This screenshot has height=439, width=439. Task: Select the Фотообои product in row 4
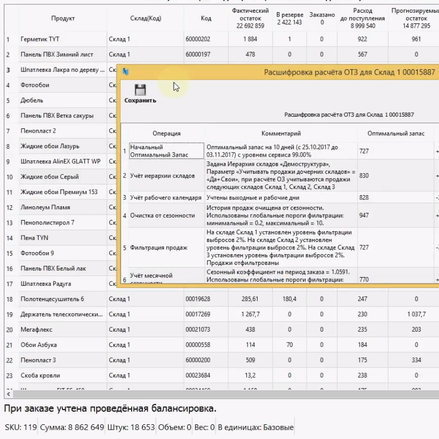[35, 85]
